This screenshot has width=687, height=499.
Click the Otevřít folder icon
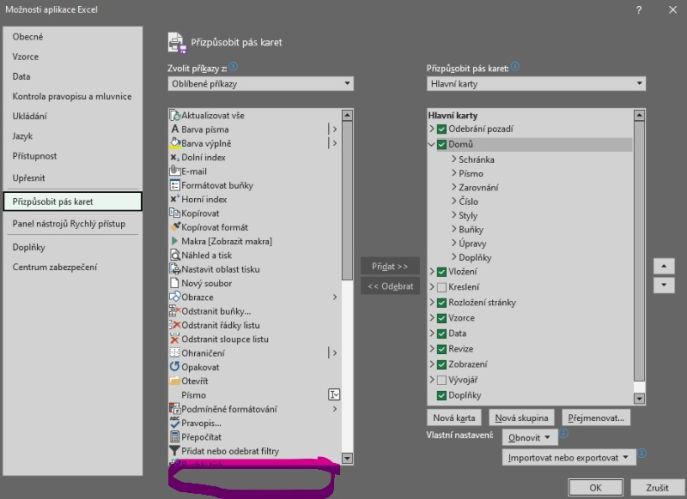(x=175, y=381)
